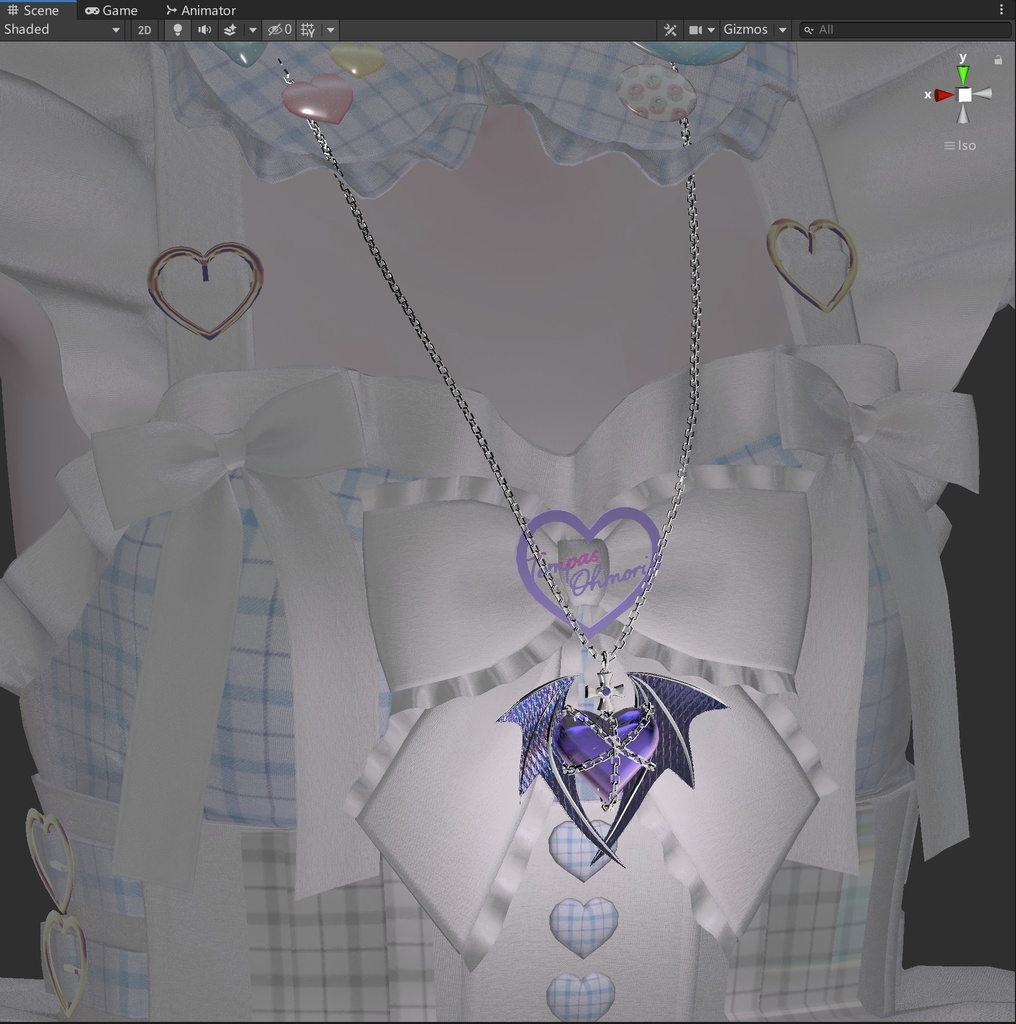
Task: Click the scene gizmo lock padlock icon
Action: pyautogui.click(x=997, y=60)
